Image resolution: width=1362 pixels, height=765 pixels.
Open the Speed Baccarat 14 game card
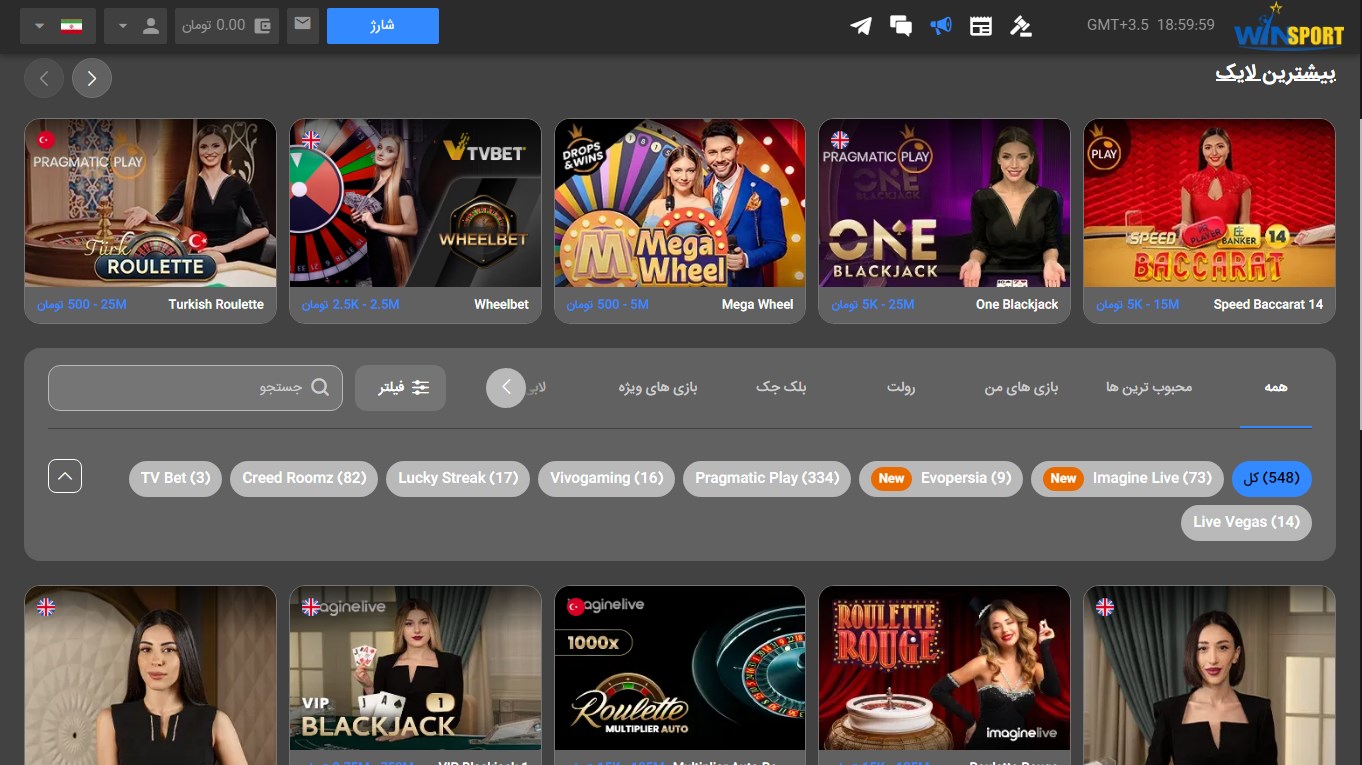[1209, 221]
